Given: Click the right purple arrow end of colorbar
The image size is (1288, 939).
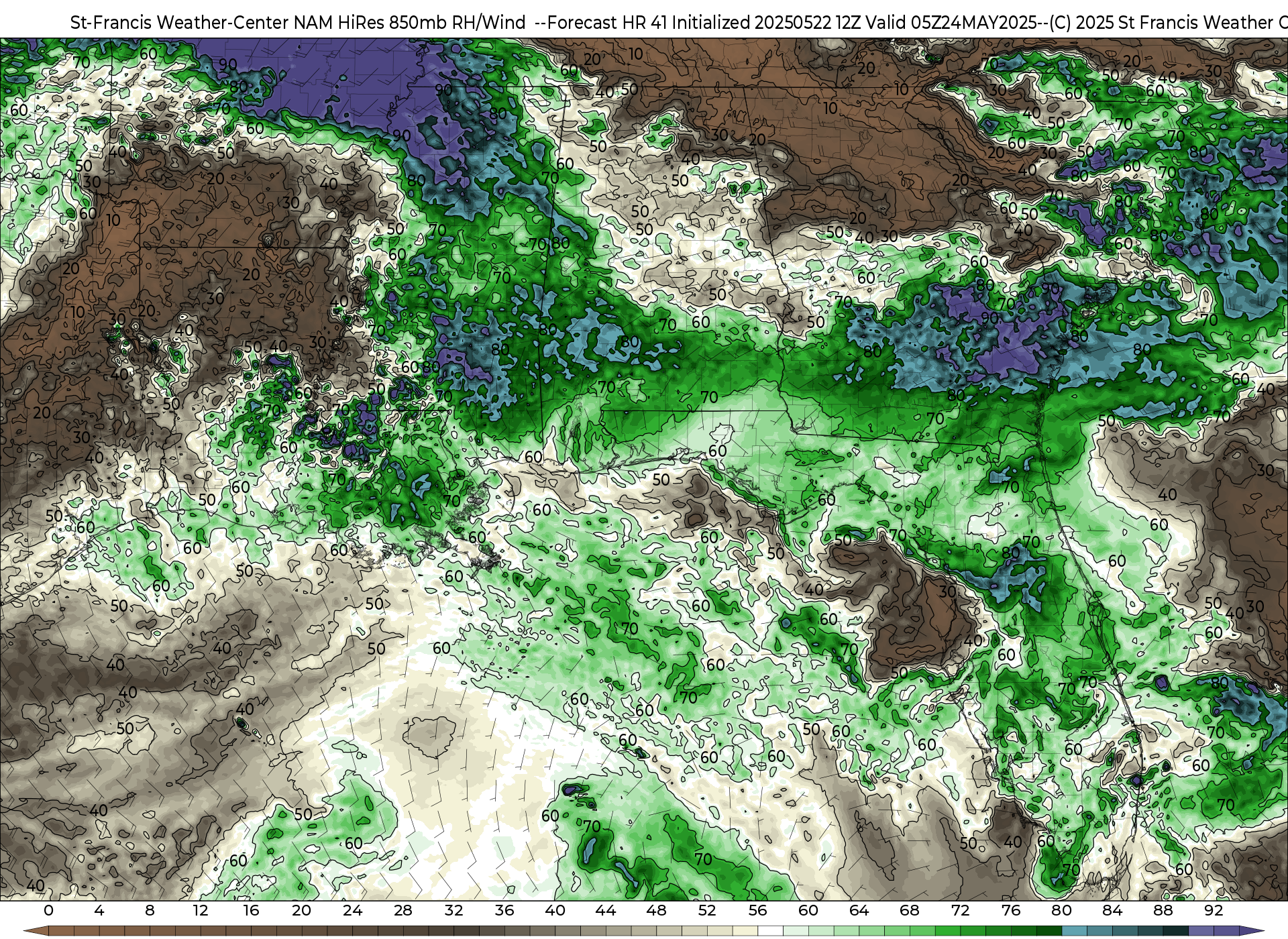Looking at the screenshot, I should (x=1251, y=931).
